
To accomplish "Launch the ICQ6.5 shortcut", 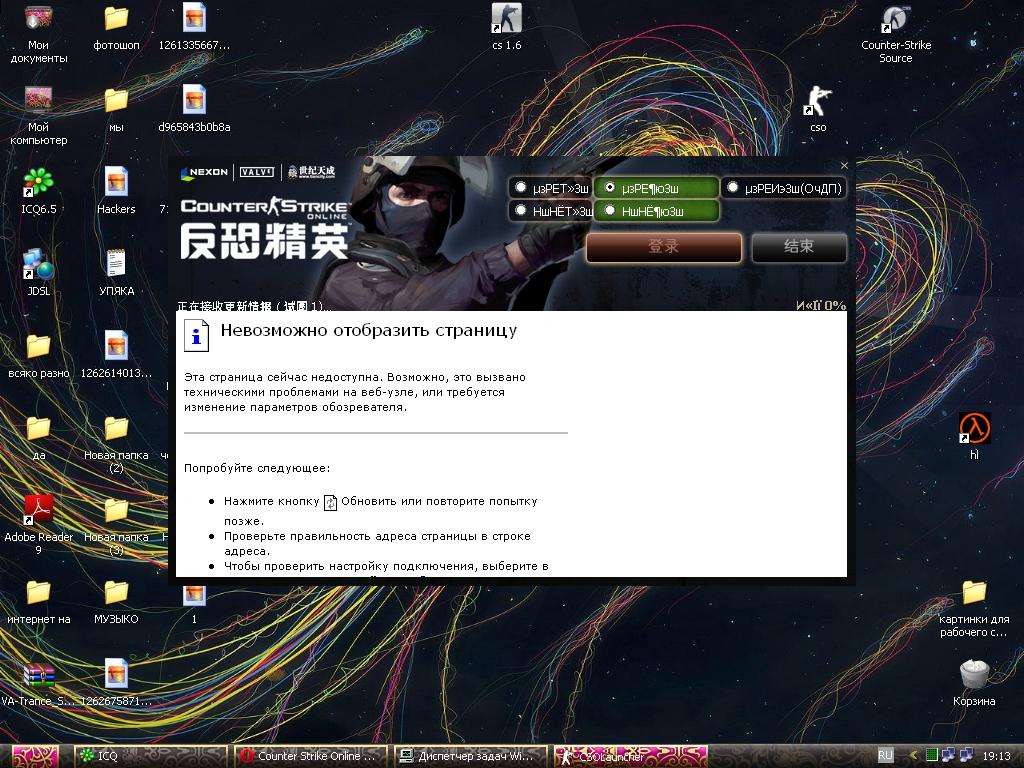I will [x=39, y=182].
